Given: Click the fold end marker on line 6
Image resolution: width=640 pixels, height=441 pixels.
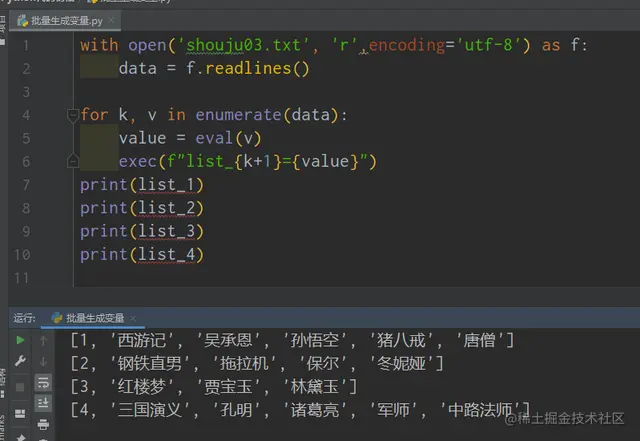Looking at the screenshot, I should (73, 161).
